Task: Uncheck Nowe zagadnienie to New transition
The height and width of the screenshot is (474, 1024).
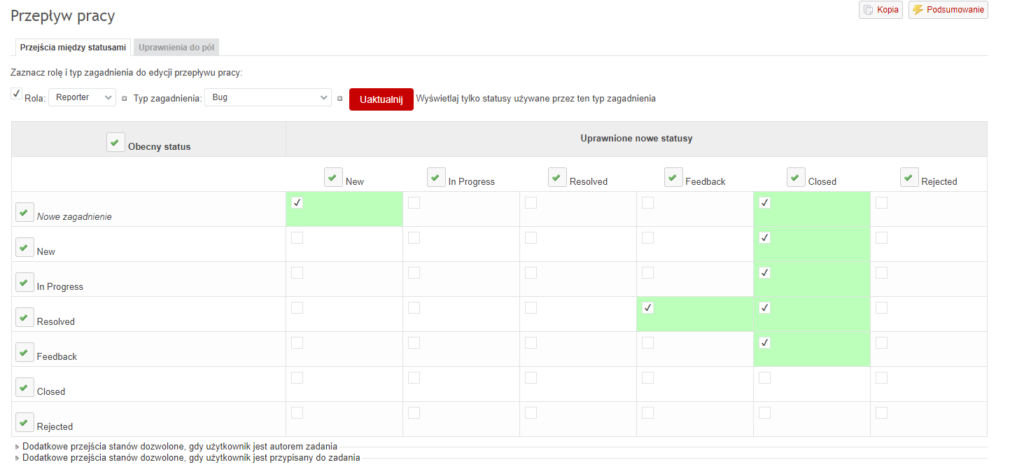Action: [x=297, y=203]
